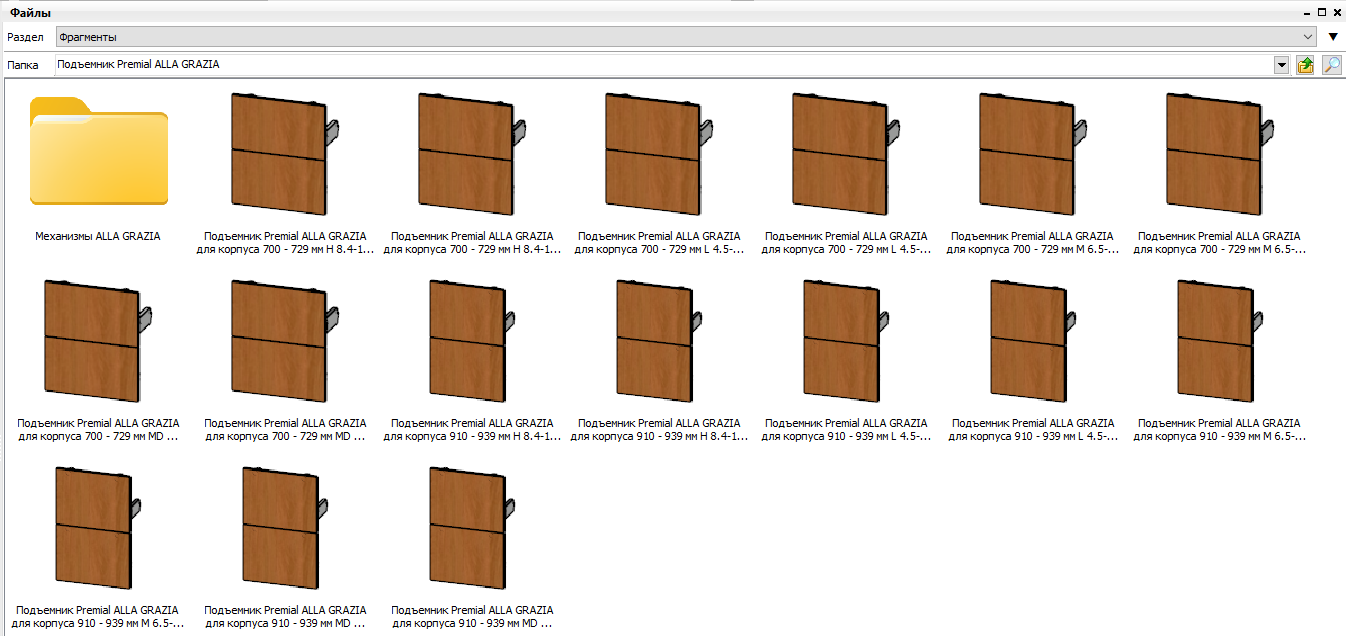Close the Файлы panel

click(x=1337, y=13)
